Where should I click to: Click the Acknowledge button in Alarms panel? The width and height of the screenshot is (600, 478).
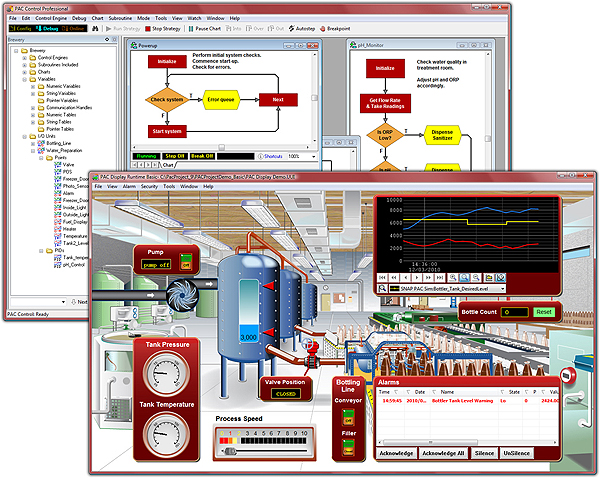pyautogui.click(x=396, y=453)
